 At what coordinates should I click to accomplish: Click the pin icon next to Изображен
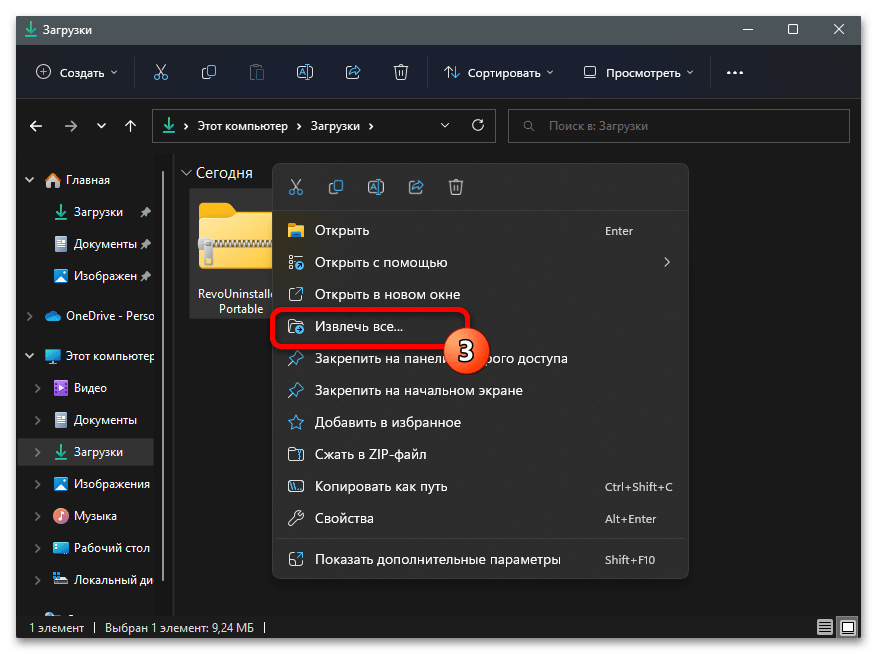pos(146,276)
